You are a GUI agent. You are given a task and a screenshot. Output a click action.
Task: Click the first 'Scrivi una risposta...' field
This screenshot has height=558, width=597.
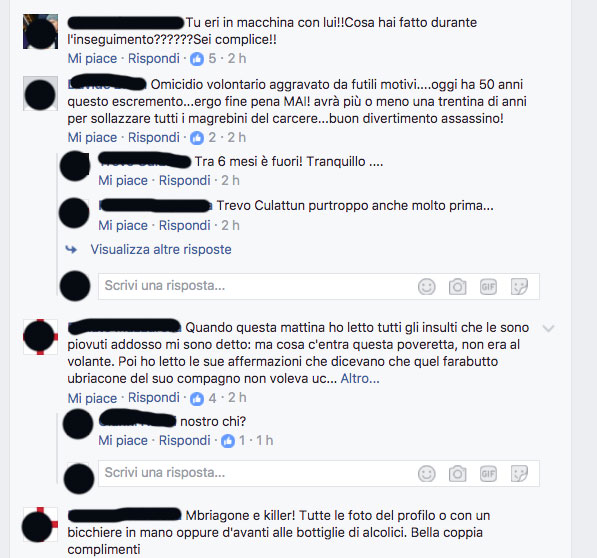coord(319,286)
